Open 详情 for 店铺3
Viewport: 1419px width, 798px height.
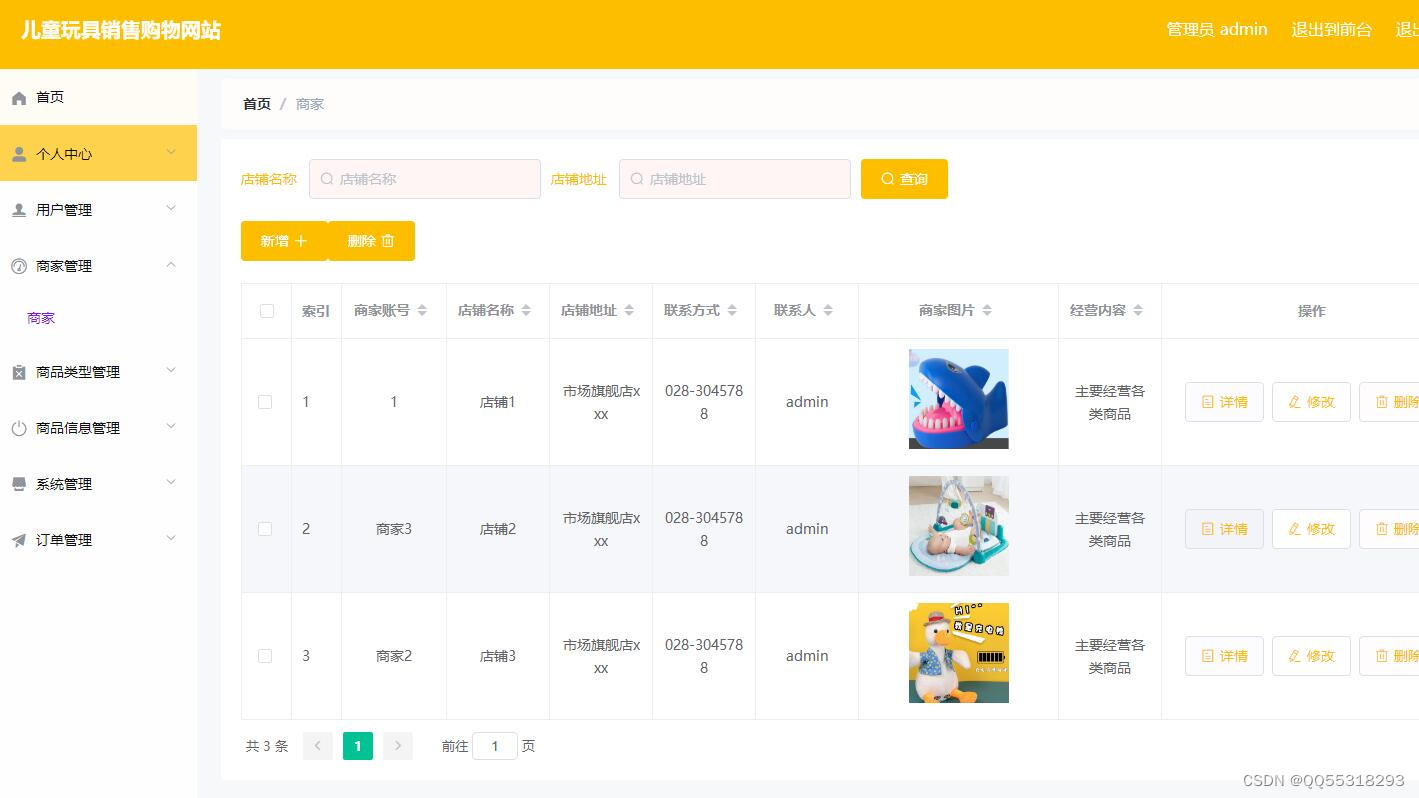(1224, 656)
